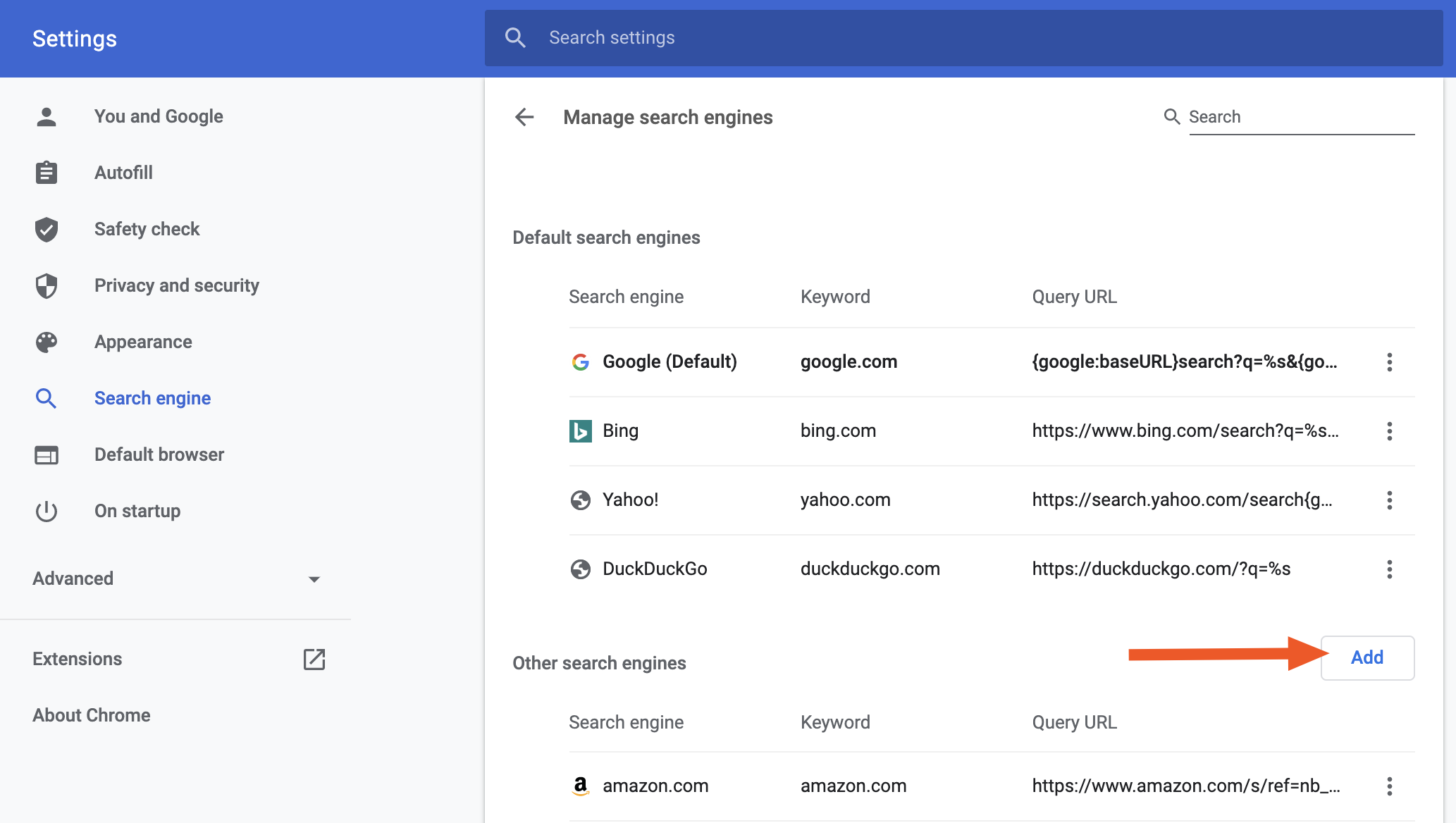The image size is (1456, 823).
Task: Click the Google query URL text
Action: click(x=1184, y=361)
